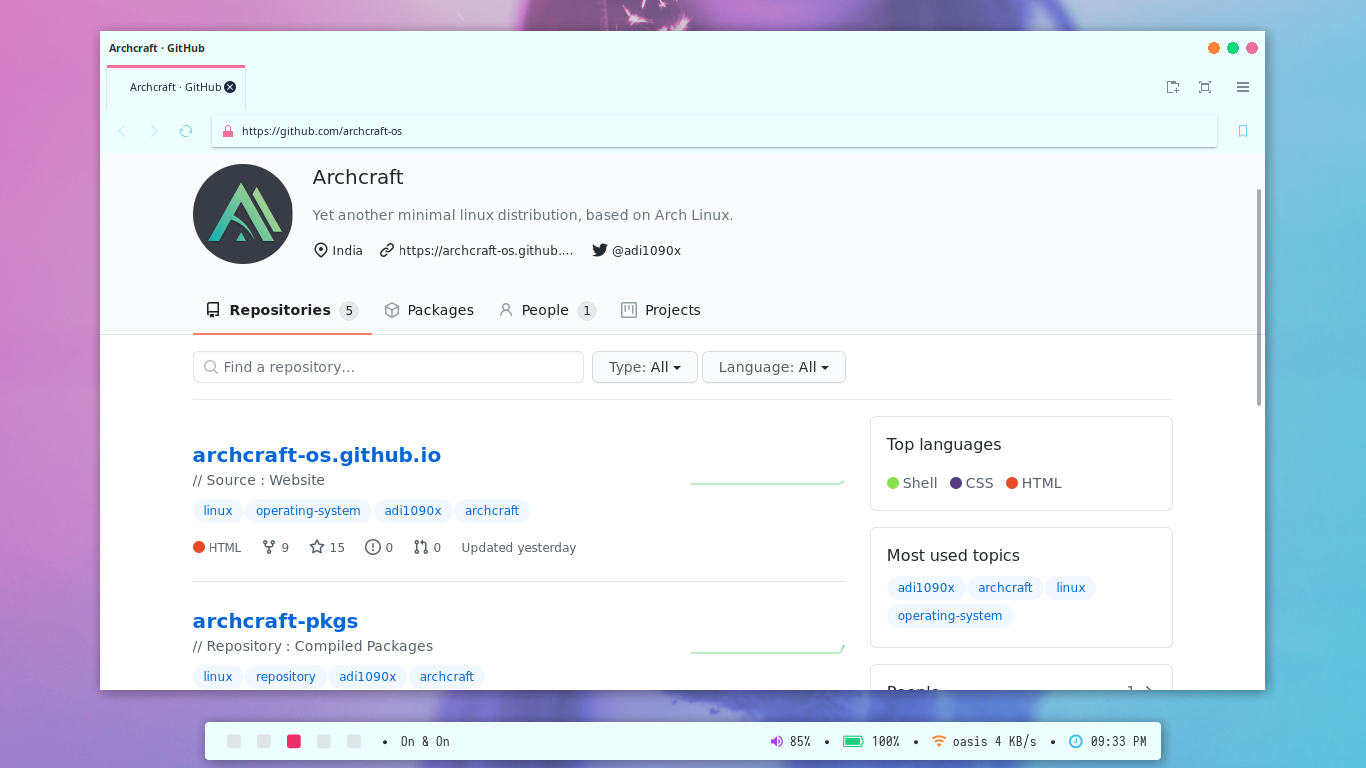Close the Archcraft · GitHub browser tab
This screenshot has width=1366, height=768.
(230, 87)
